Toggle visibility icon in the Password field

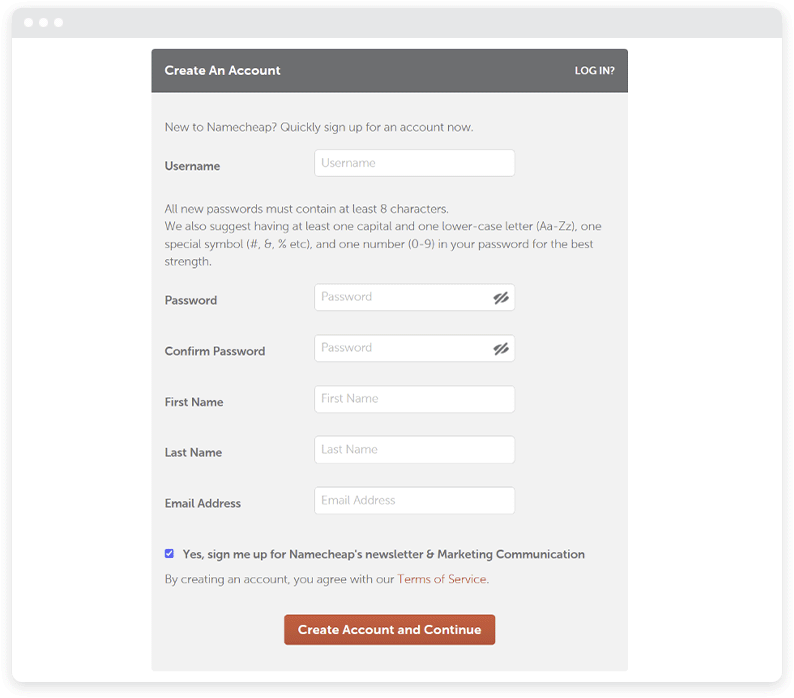(x=501, y=298)
